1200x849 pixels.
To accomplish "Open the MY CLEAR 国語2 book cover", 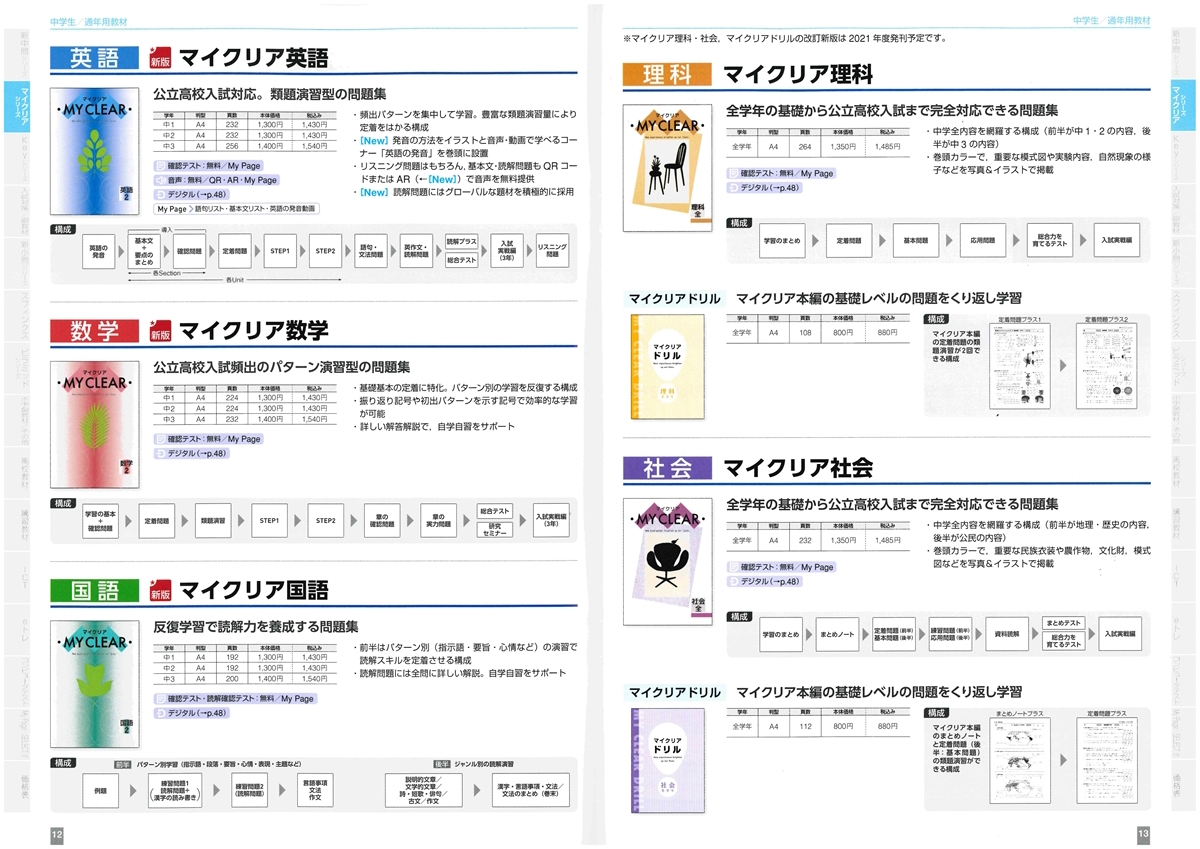I will click(95, 682).
